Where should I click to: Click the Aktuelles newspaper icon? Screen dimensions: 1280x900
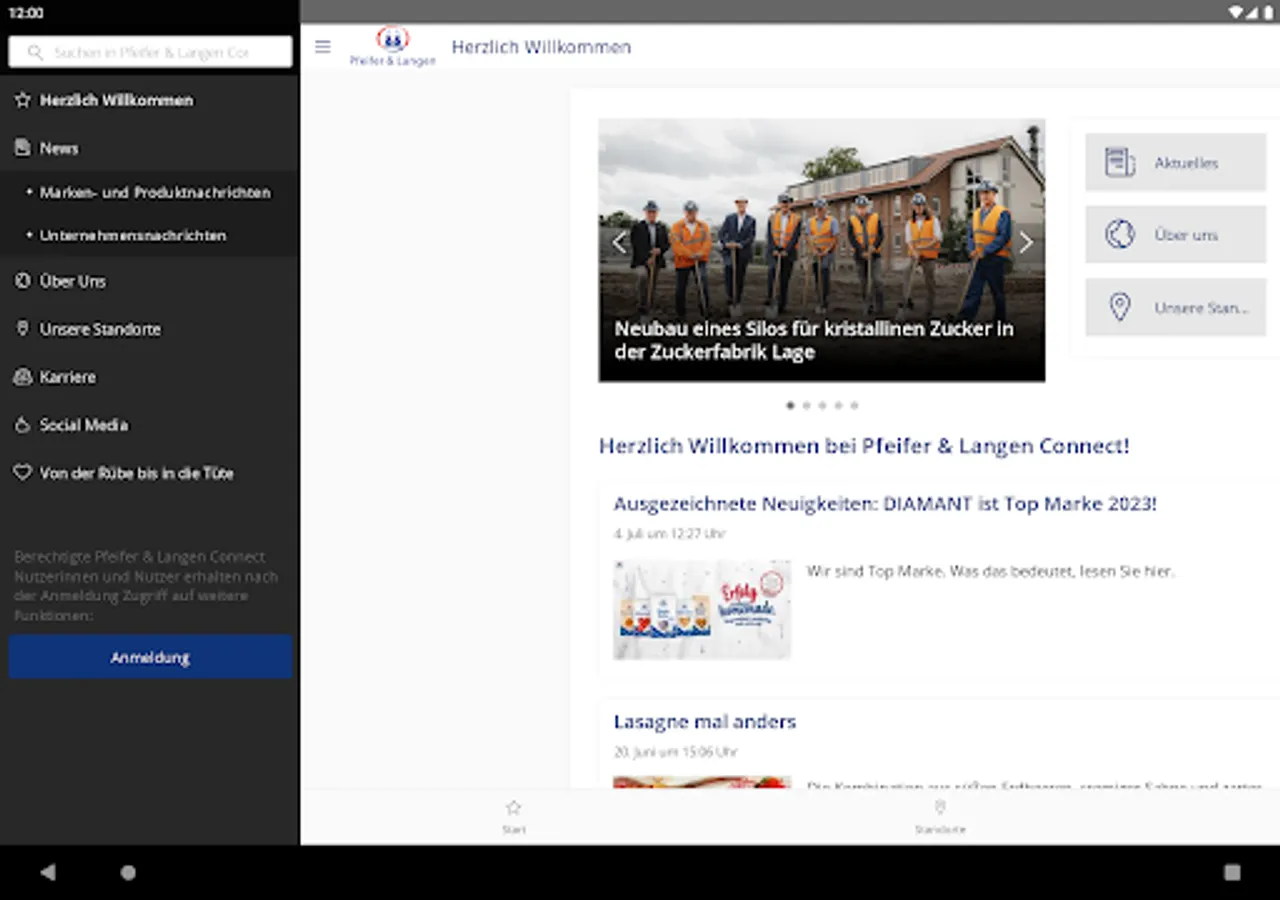point(1120,162)
